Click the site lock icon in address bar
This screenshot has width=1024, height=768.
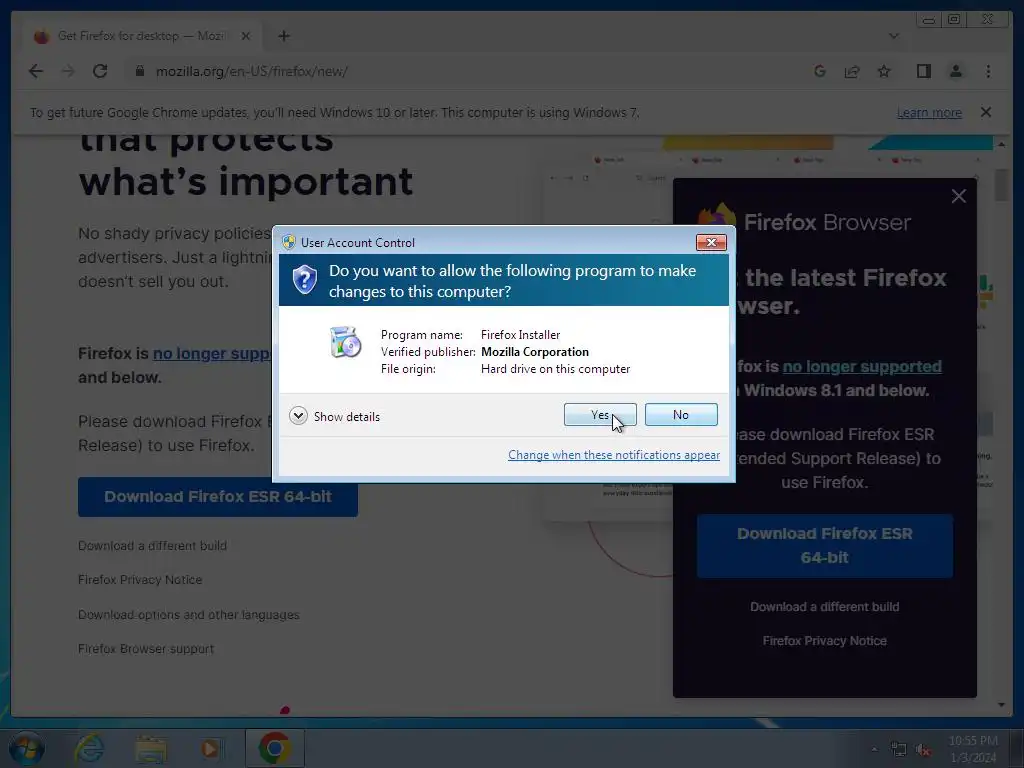(x=139, y=71)
